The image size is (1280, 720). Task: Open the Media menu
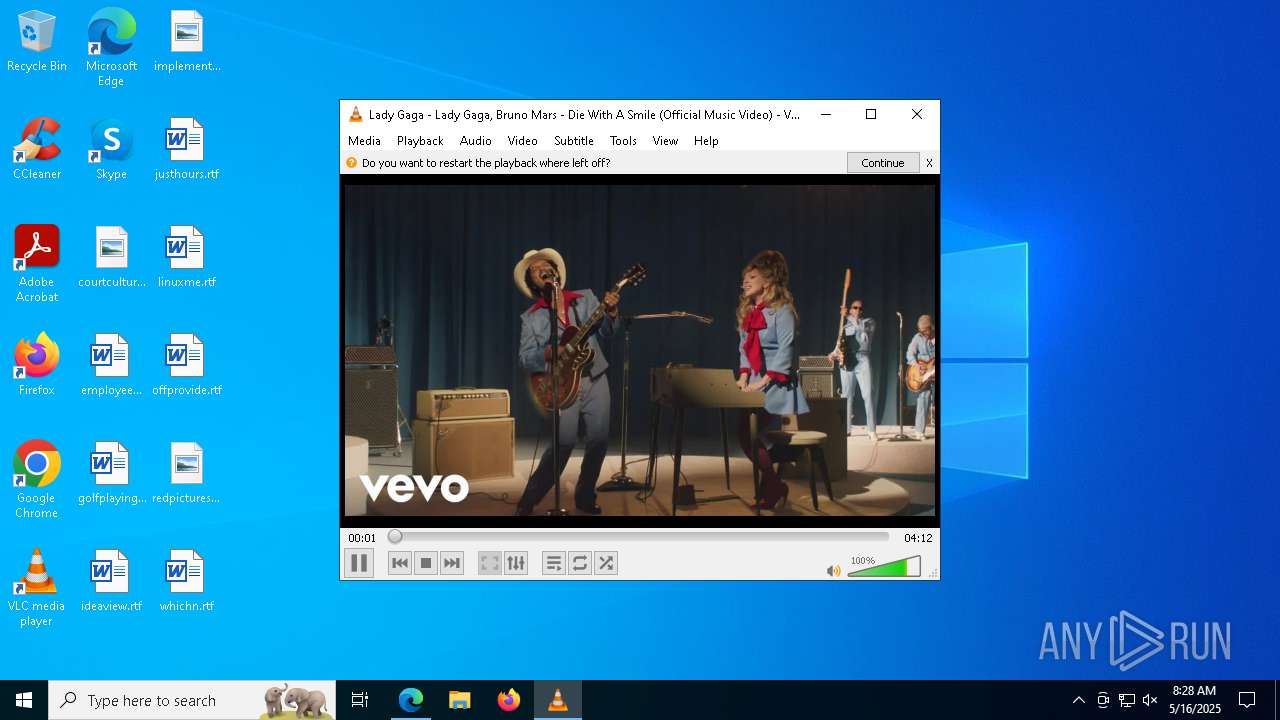click(364, 141)
